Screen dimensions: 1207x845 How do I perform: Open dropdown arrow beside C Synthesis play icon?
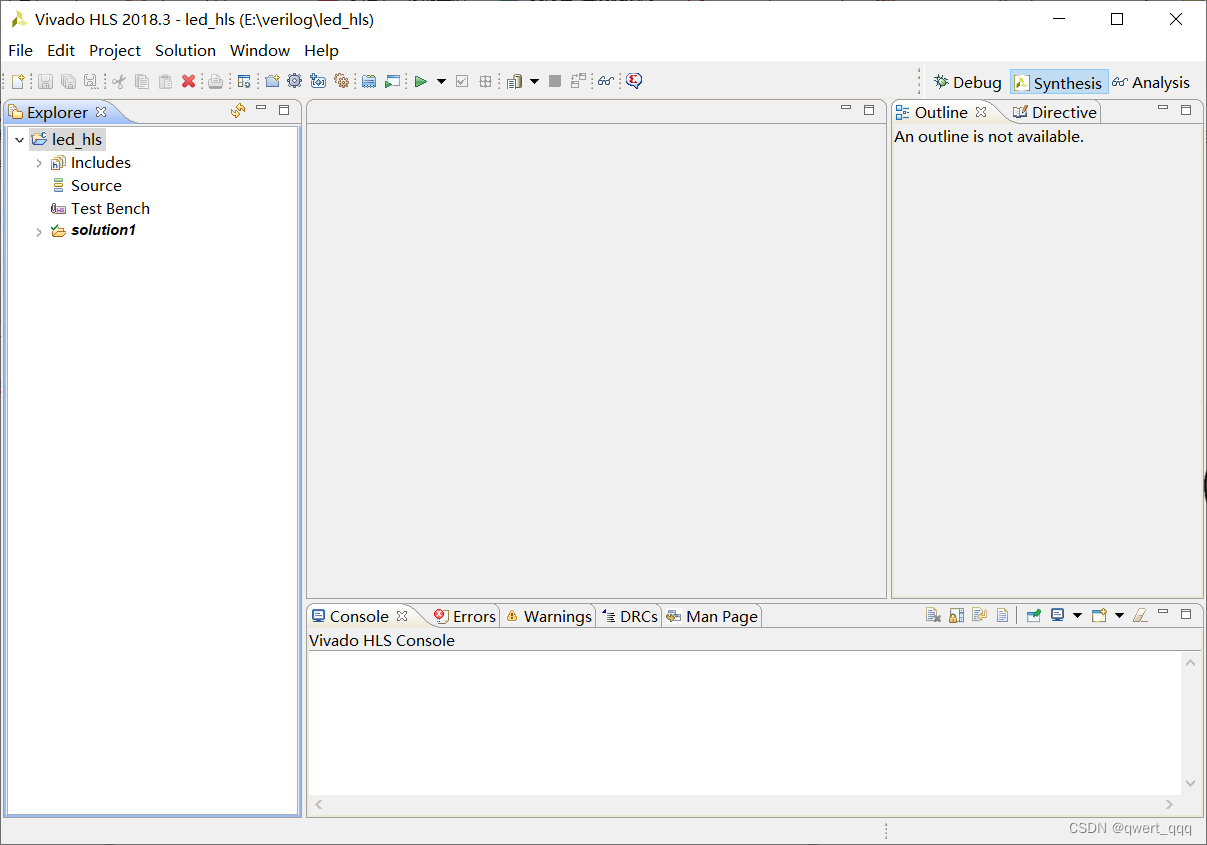(441, 81)
